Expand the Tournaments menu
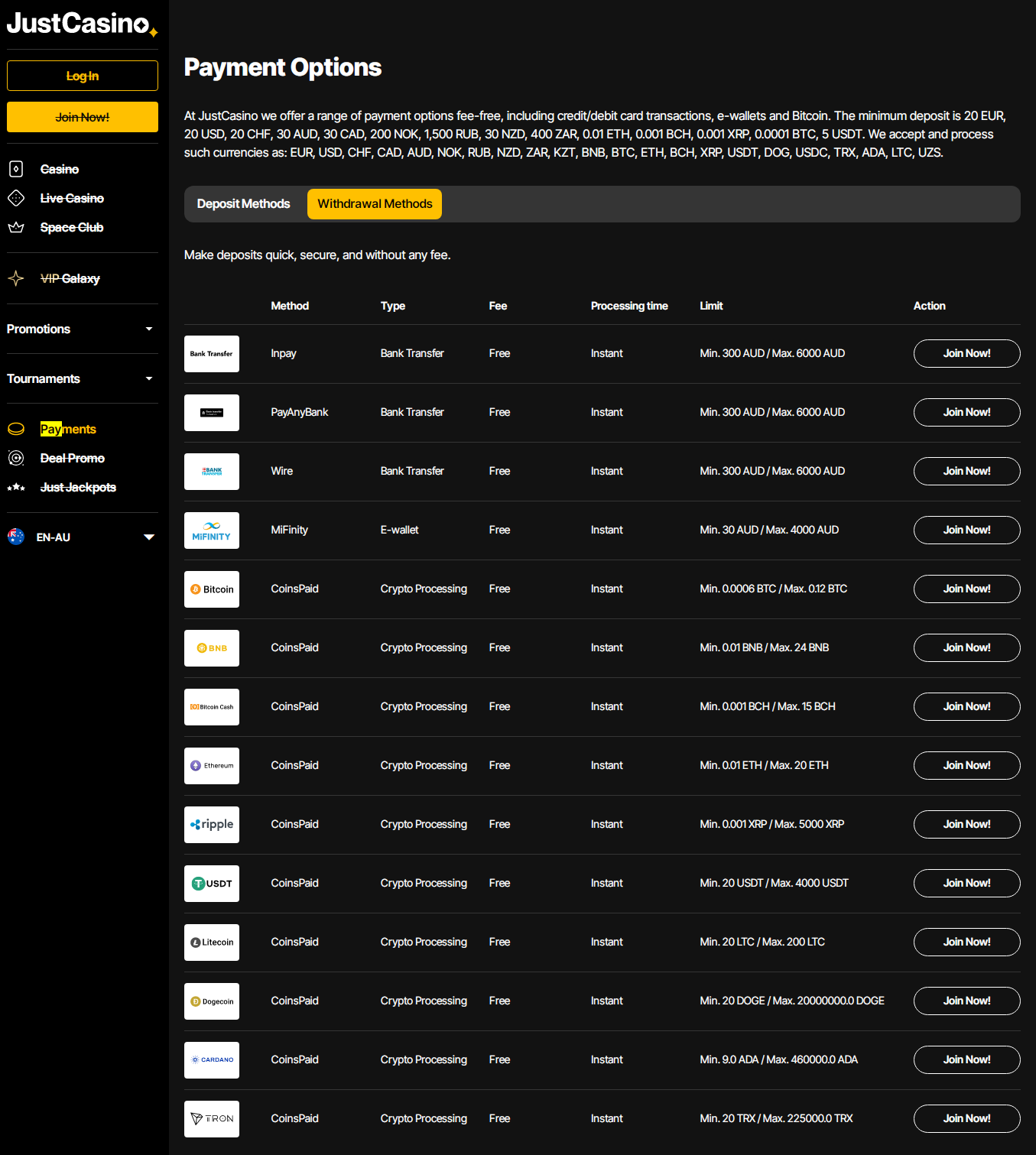The image size is (1036, 1155). [x=149, y=378]
